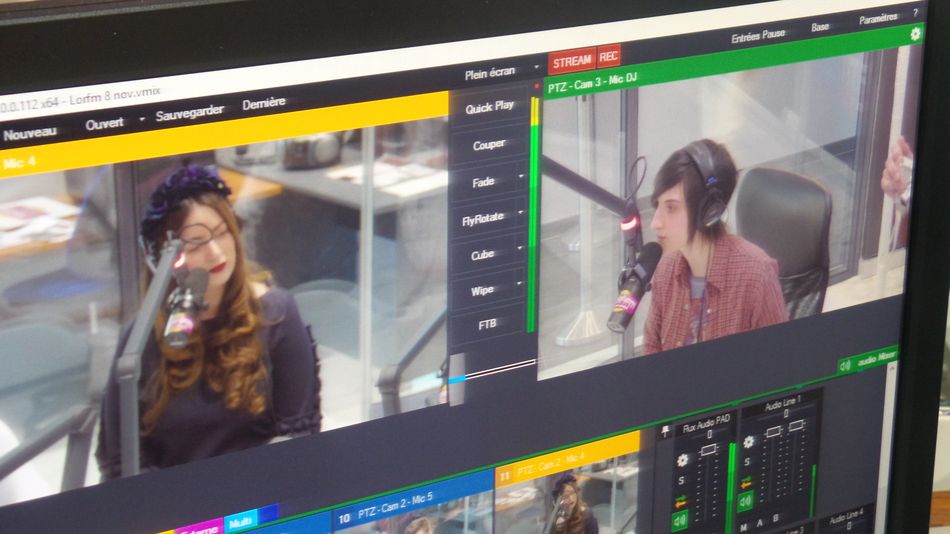Viewport: 950px width, 534px height.
Task: Click the routing arrows icon of Audio Line 1
Action: (x=746, y=482)
